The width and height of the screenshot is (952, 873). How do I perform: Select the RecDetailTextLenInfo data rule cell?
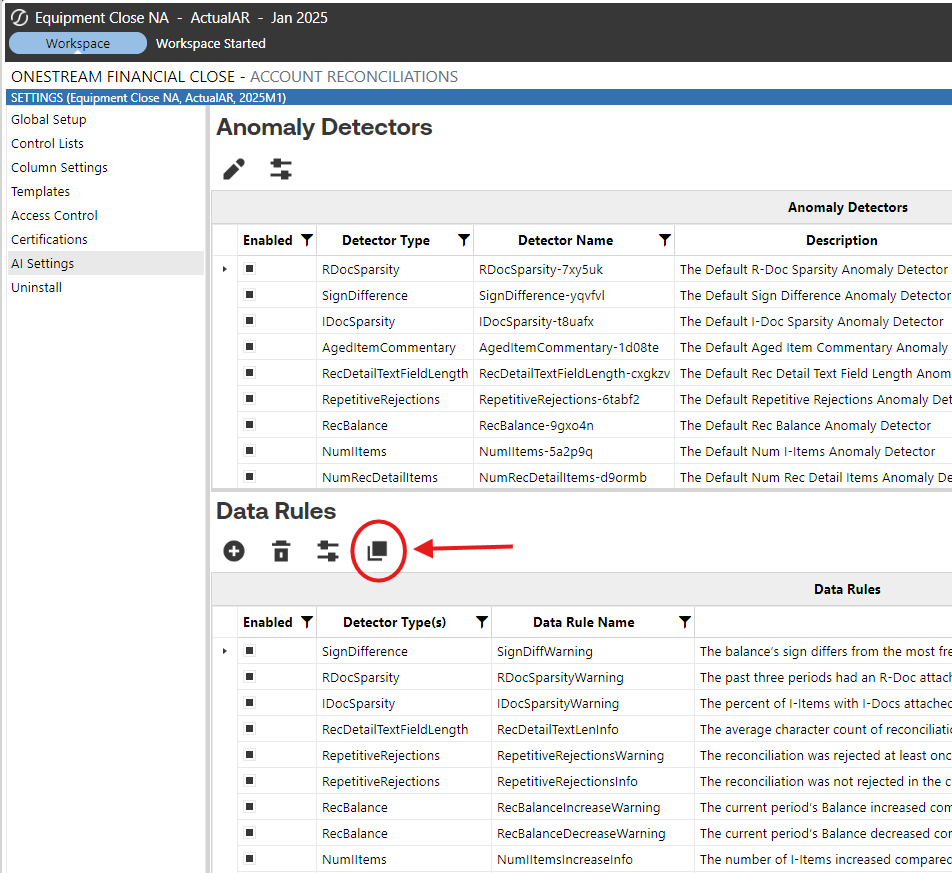point(593,729)
